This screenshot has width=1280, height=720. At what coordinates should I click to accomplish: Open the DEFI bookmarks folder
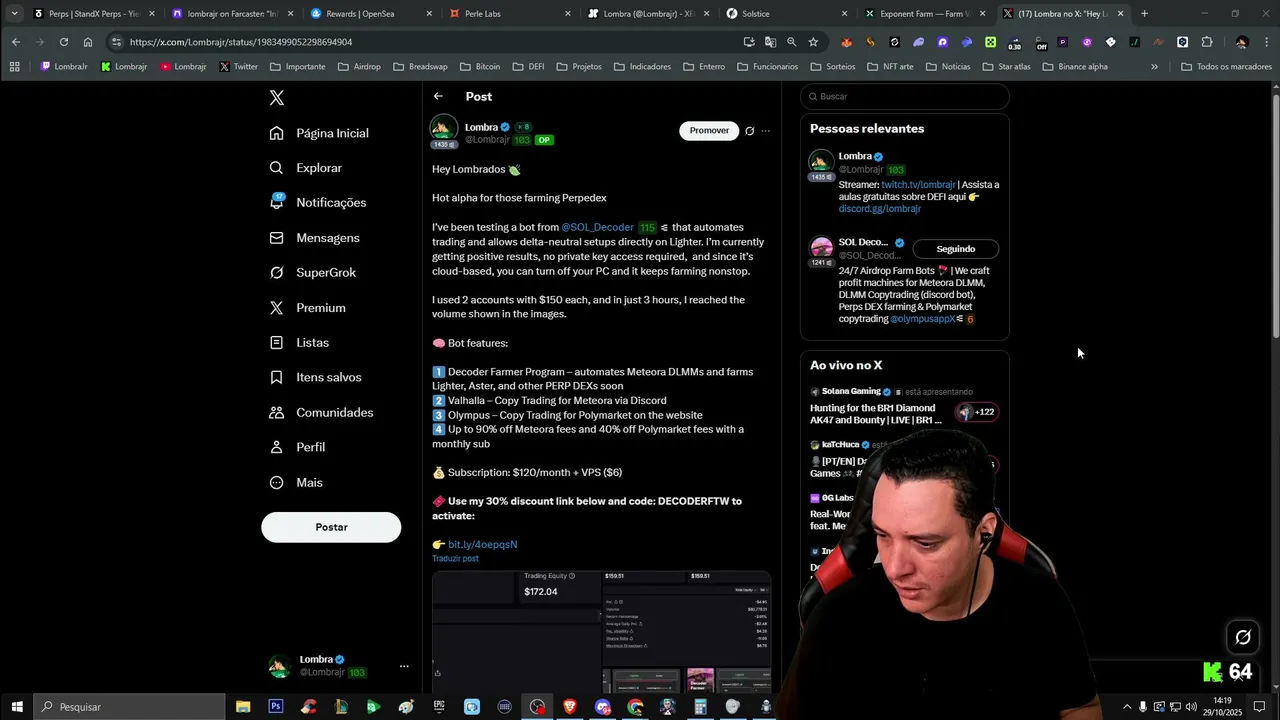tap(528, 66)
